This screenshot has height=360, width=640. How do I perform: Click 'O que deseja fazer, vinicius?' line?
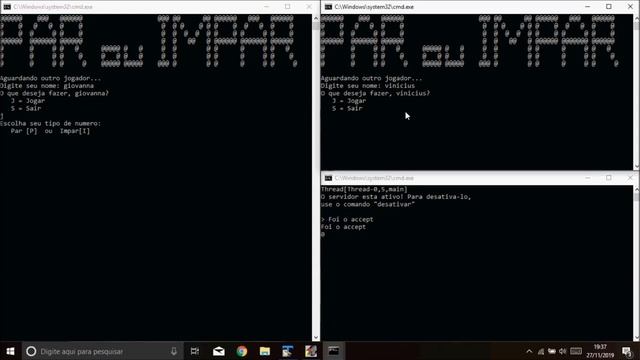[375, 93]
